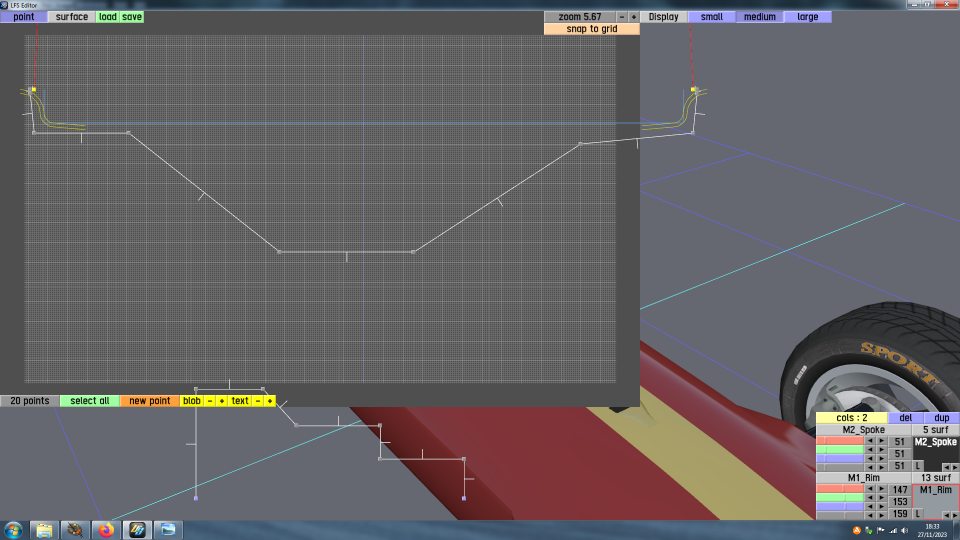
Task: Switch to point editing mode
Action: [23, 17]
